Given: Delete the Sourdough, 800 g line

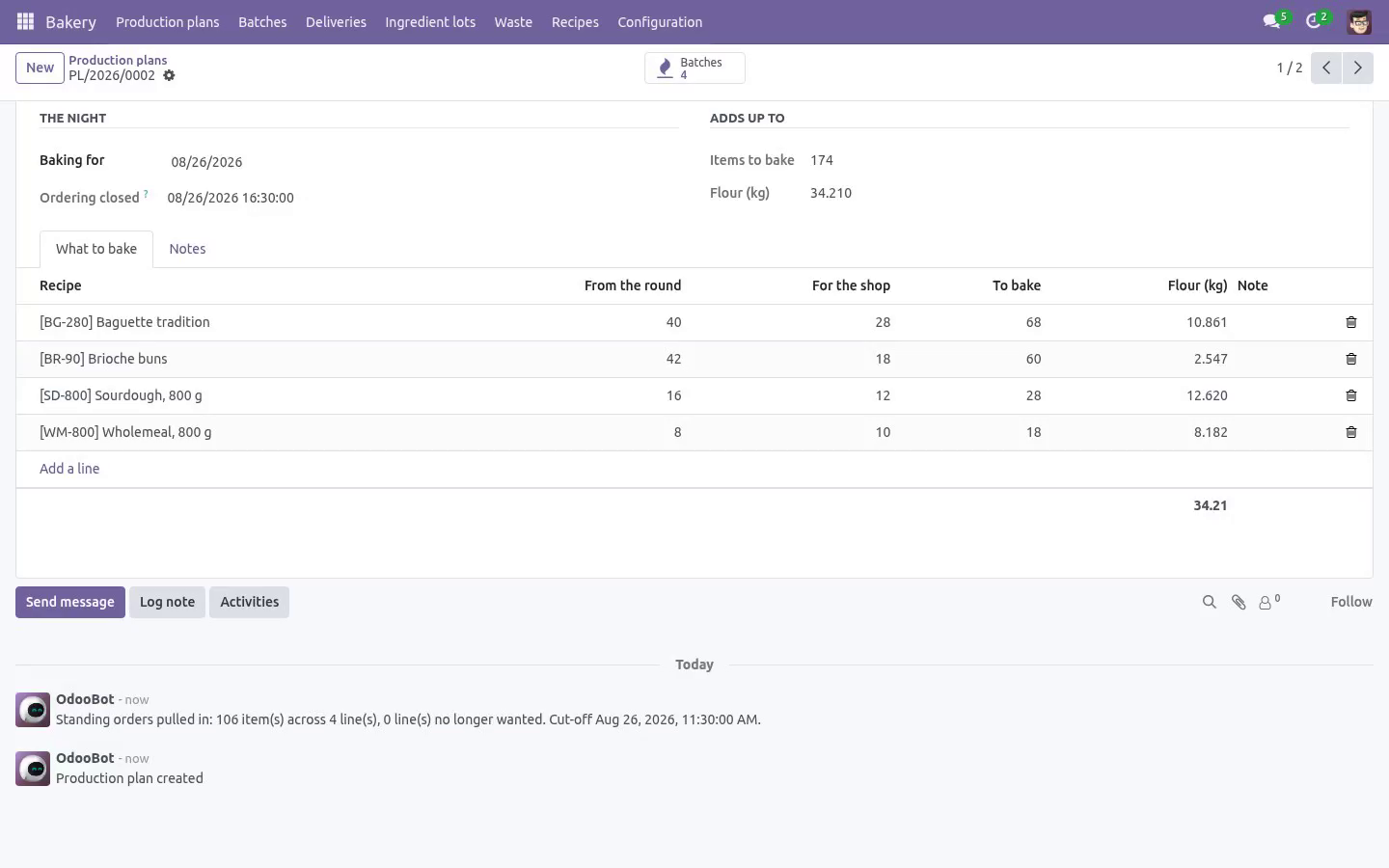Looking at the screenshot, I should coord(1351,395).
